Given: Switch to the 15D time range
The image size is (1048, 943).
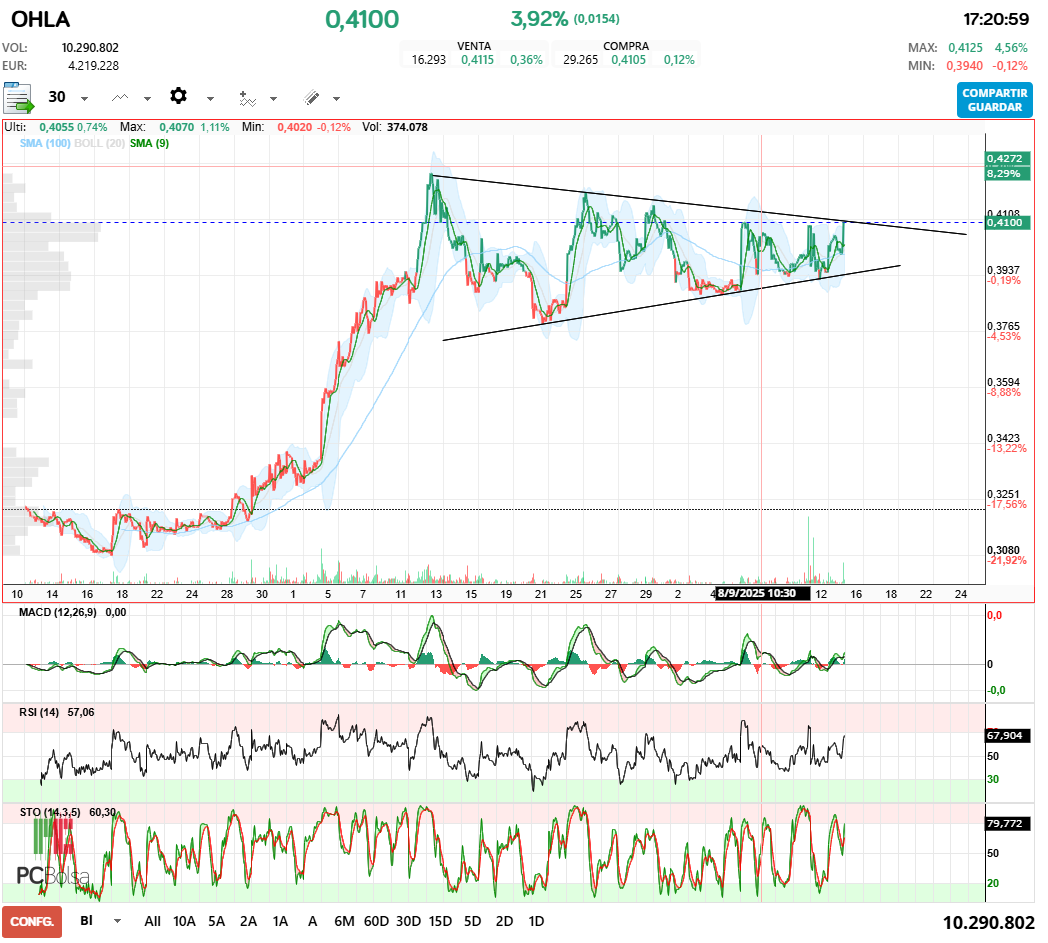Looking at the screenshot, I should click(440, 921).
